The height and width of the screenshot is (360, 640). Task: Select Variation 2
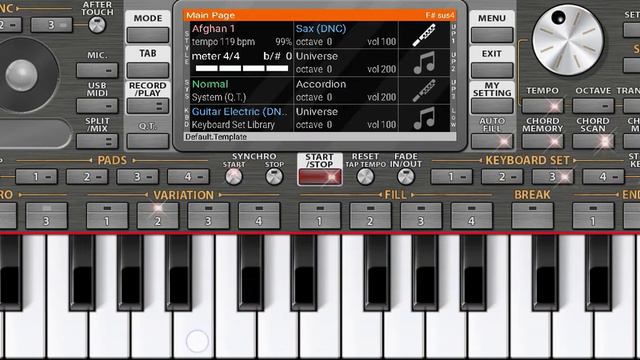(158, 216)
